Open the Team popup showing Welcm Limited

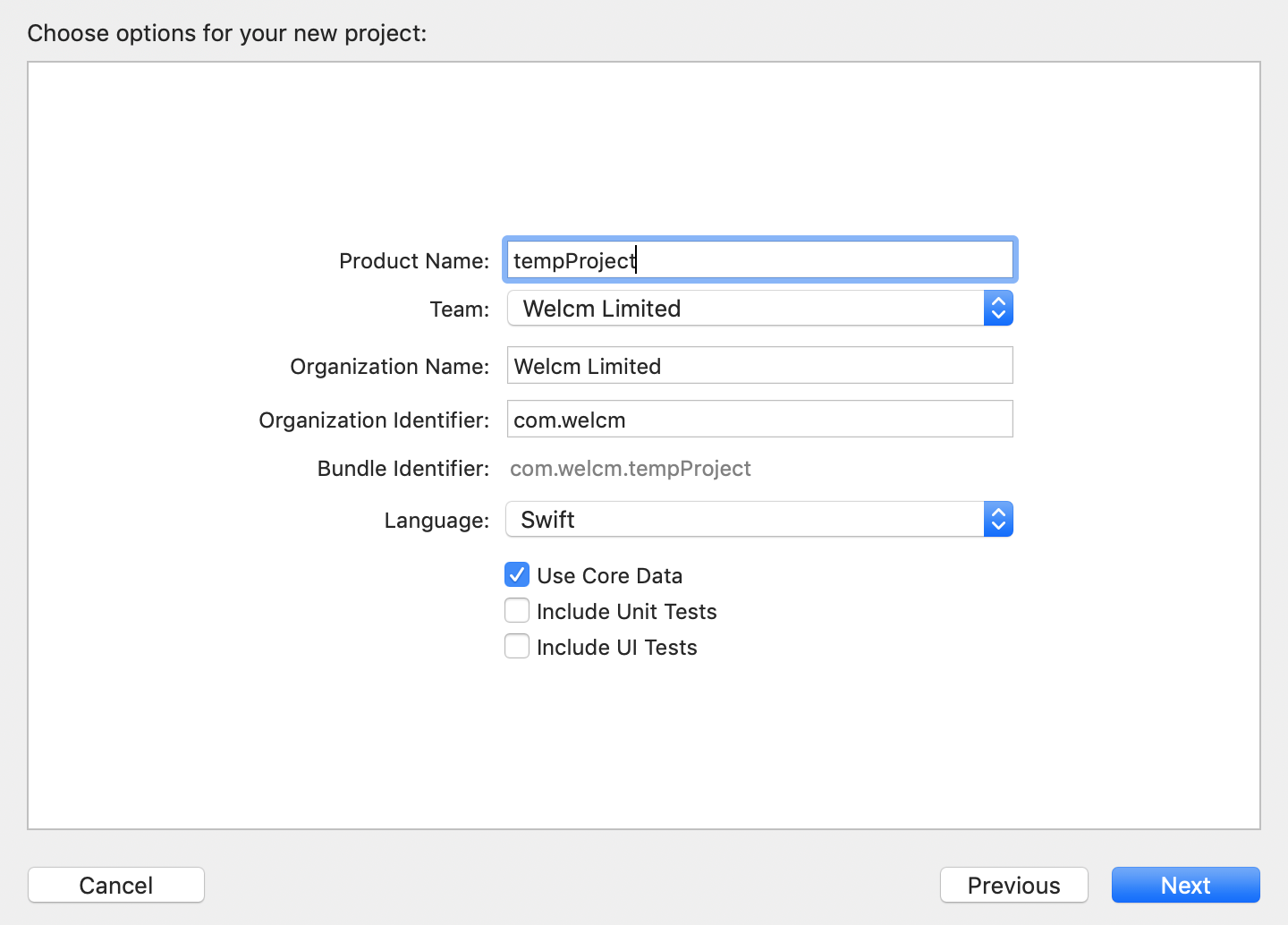click(744, 309)
